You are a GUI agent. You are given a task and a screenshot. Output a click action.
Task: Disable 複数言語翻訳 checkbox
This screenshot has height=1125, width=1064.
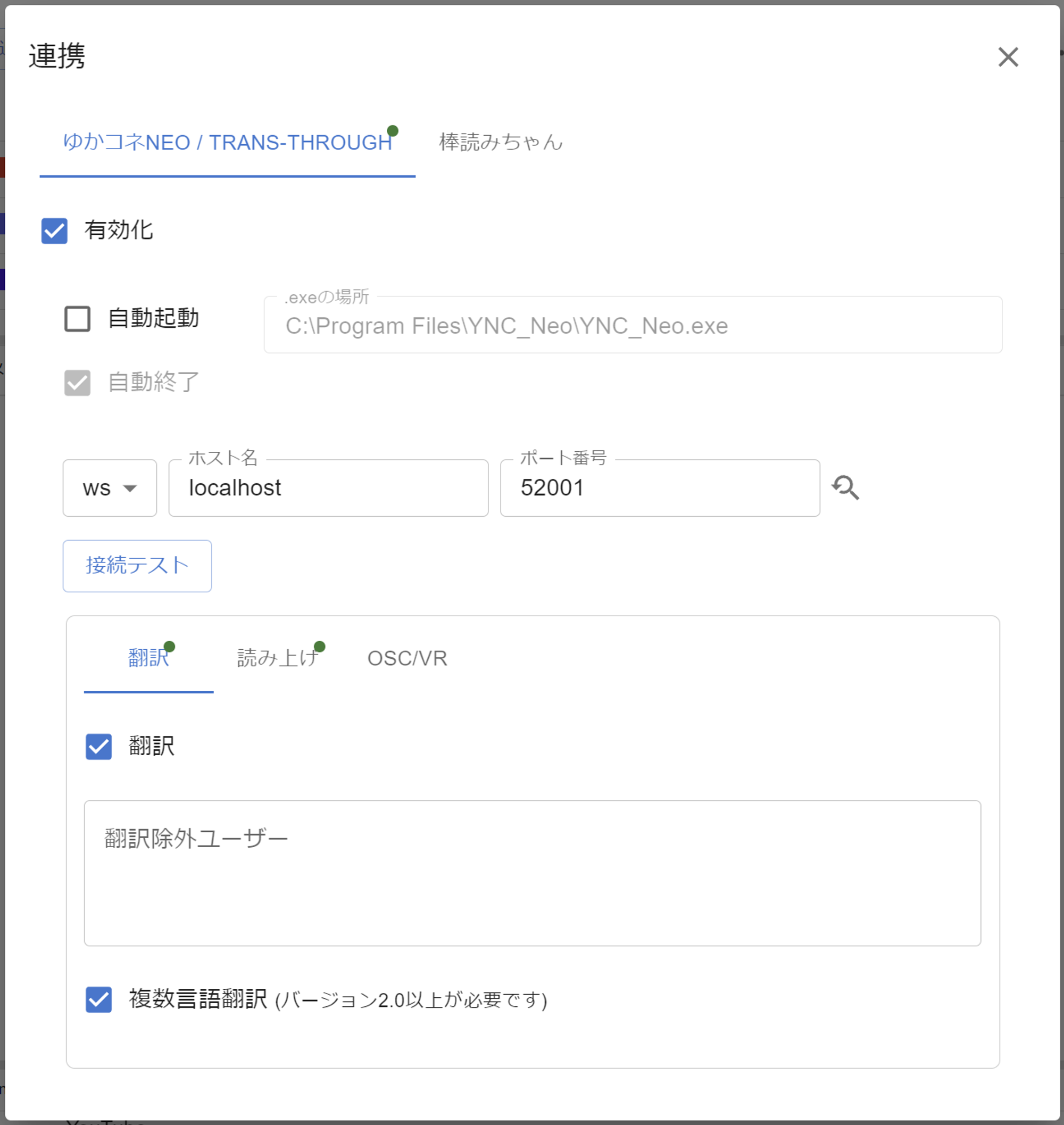pyautogui.click(x=99, y=999)
